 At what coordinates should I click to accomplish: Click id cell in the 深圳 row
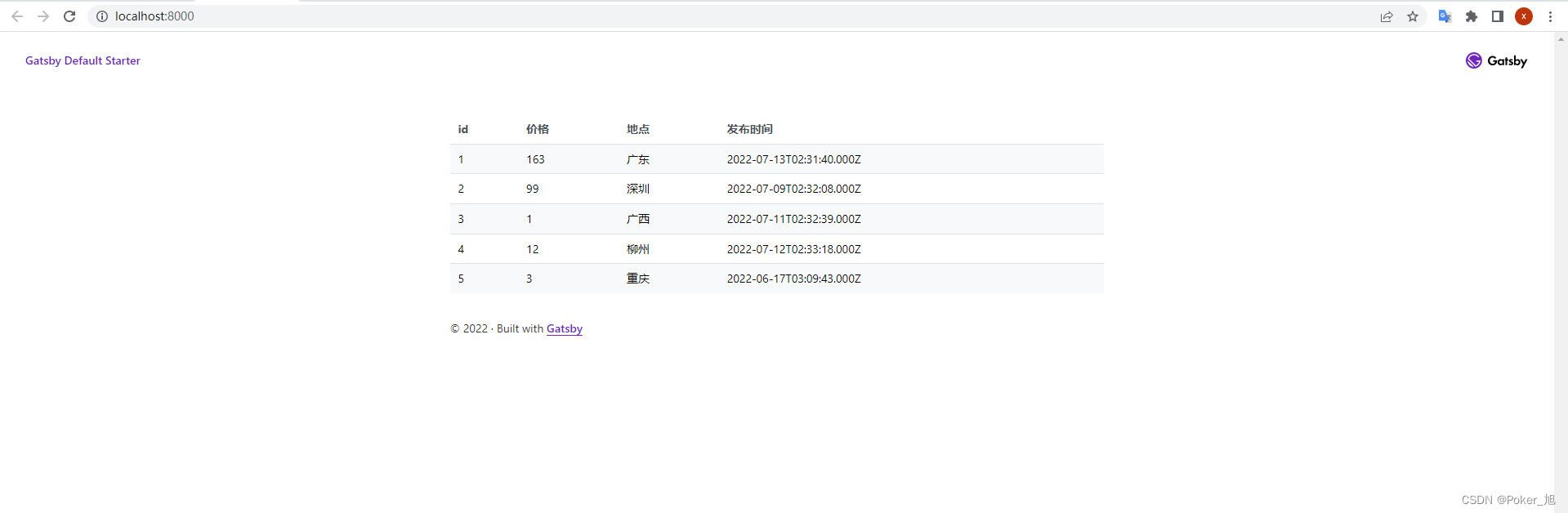[461, 189]
